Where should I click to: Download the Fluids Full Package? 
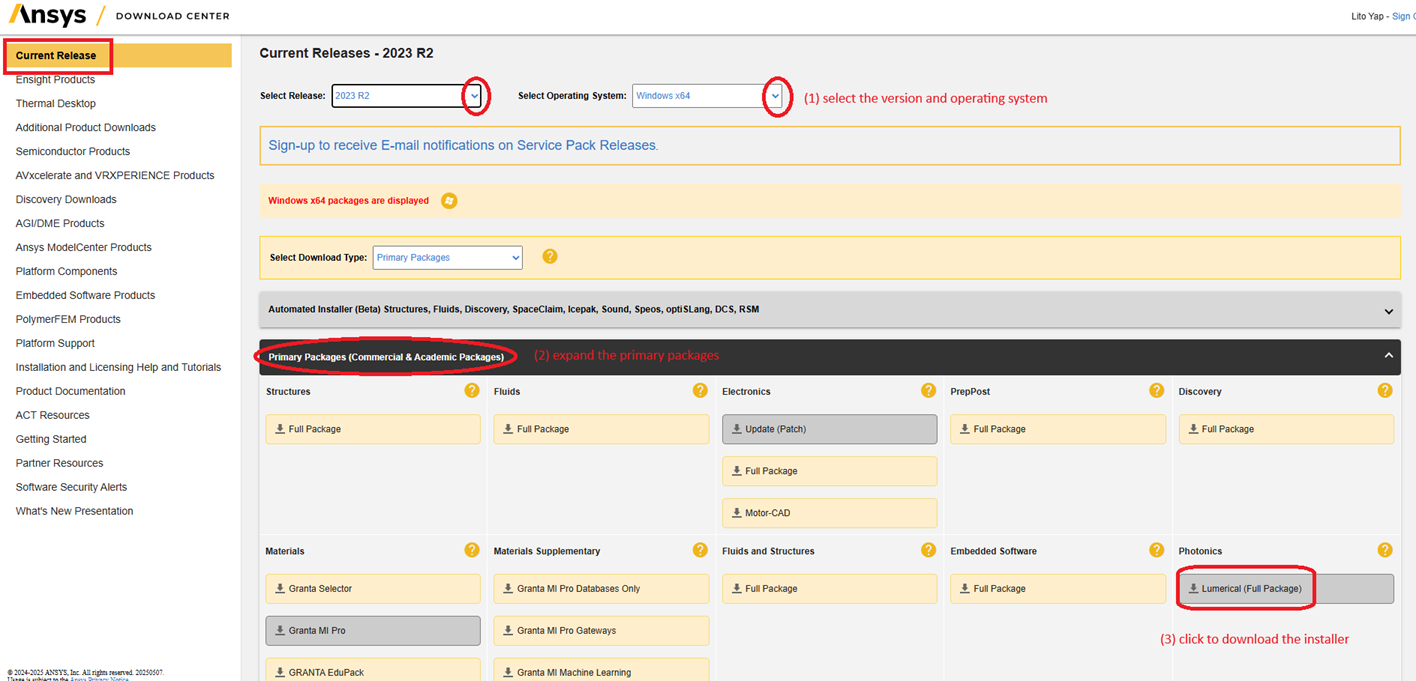tap(601, 429)
